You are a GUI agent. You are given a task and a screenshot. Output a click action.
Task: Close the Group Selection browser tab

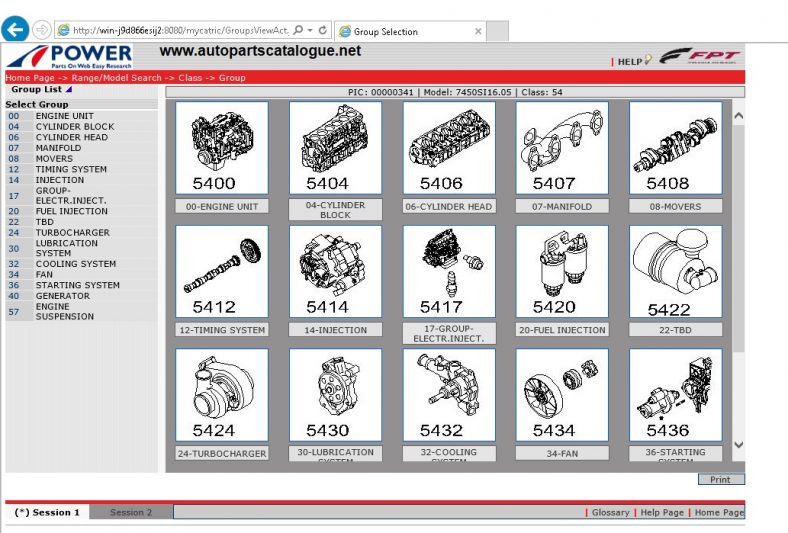478,31
